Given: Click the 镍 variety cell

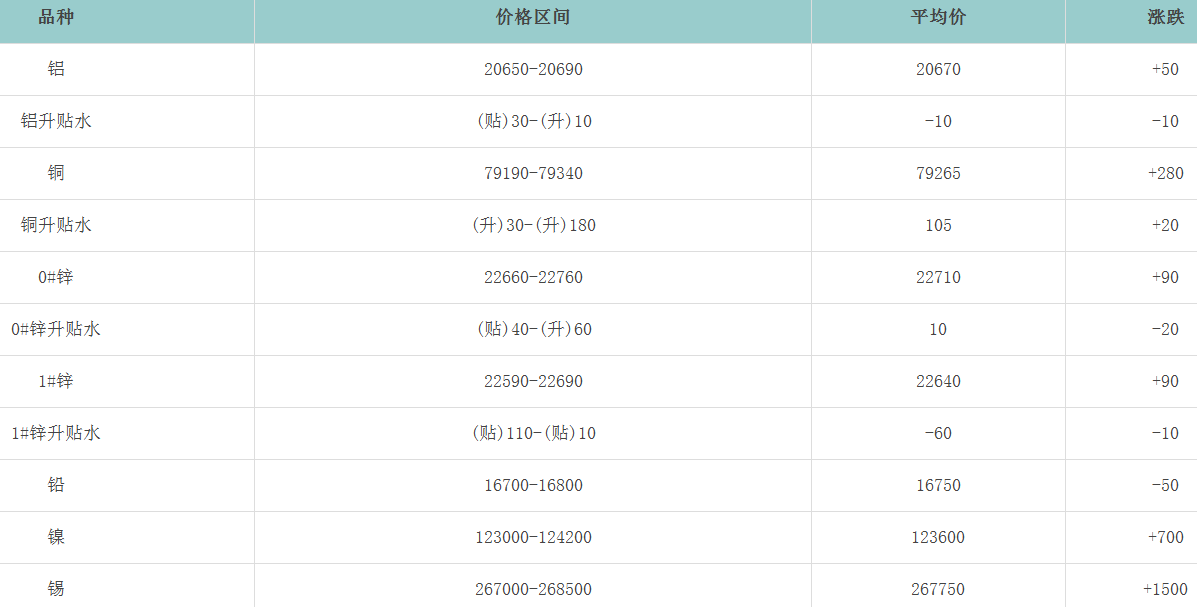Looking at the screenshot, I should tap(56, 538).
